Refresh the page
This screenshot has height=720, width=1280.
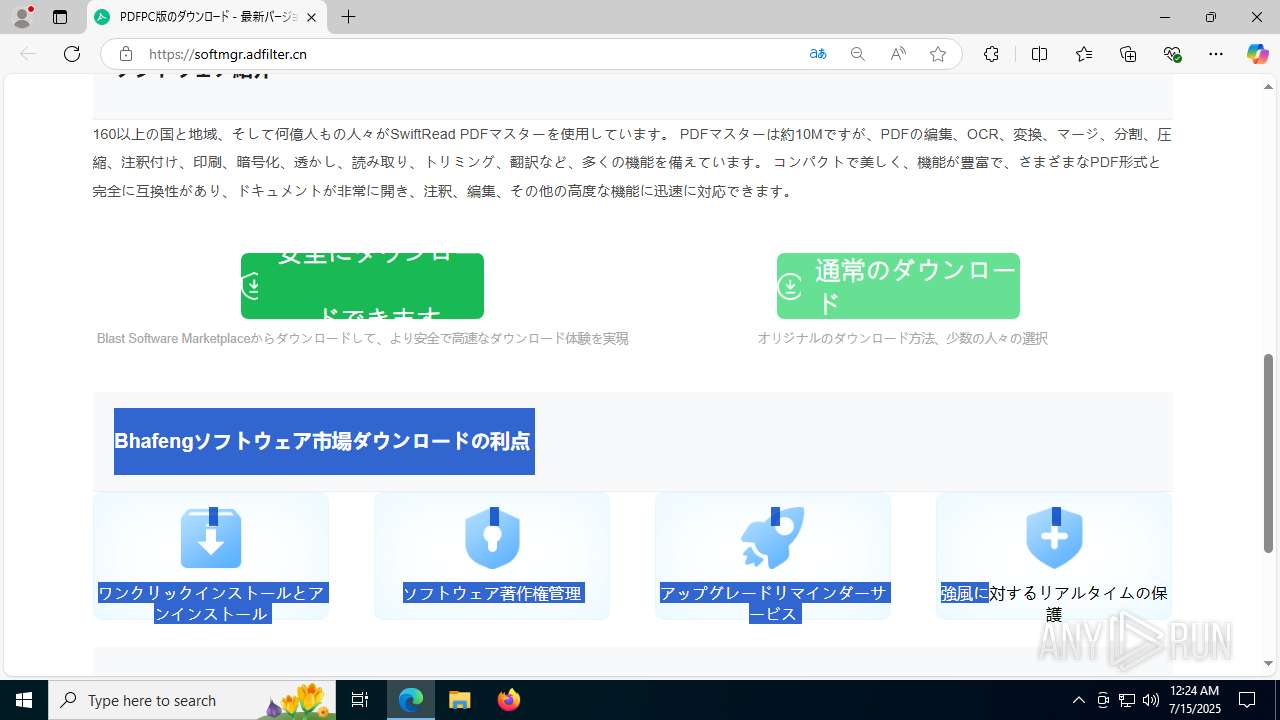(72, 54)
